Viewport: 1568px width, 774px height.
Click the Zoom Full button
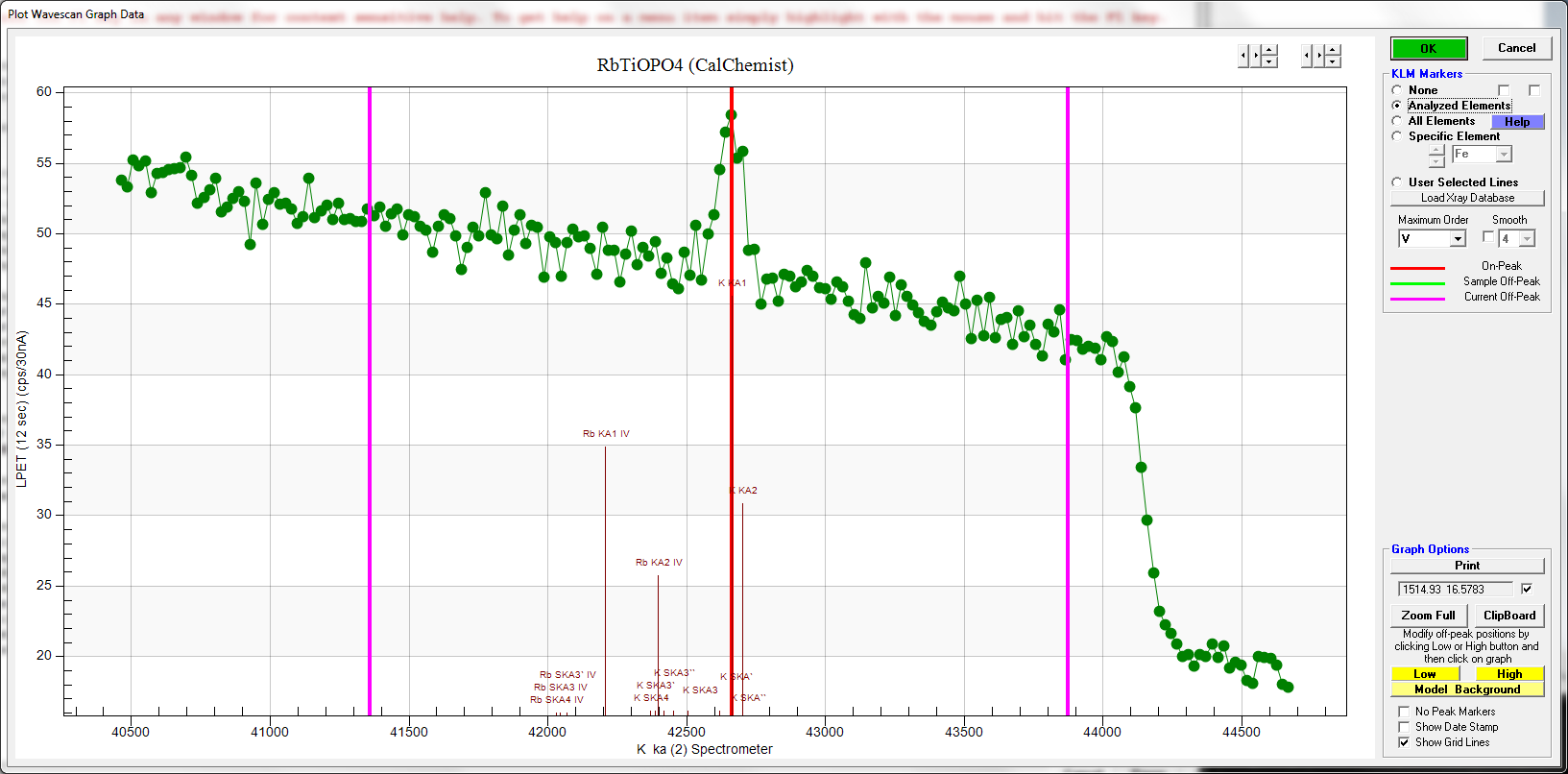(1428, 616)
